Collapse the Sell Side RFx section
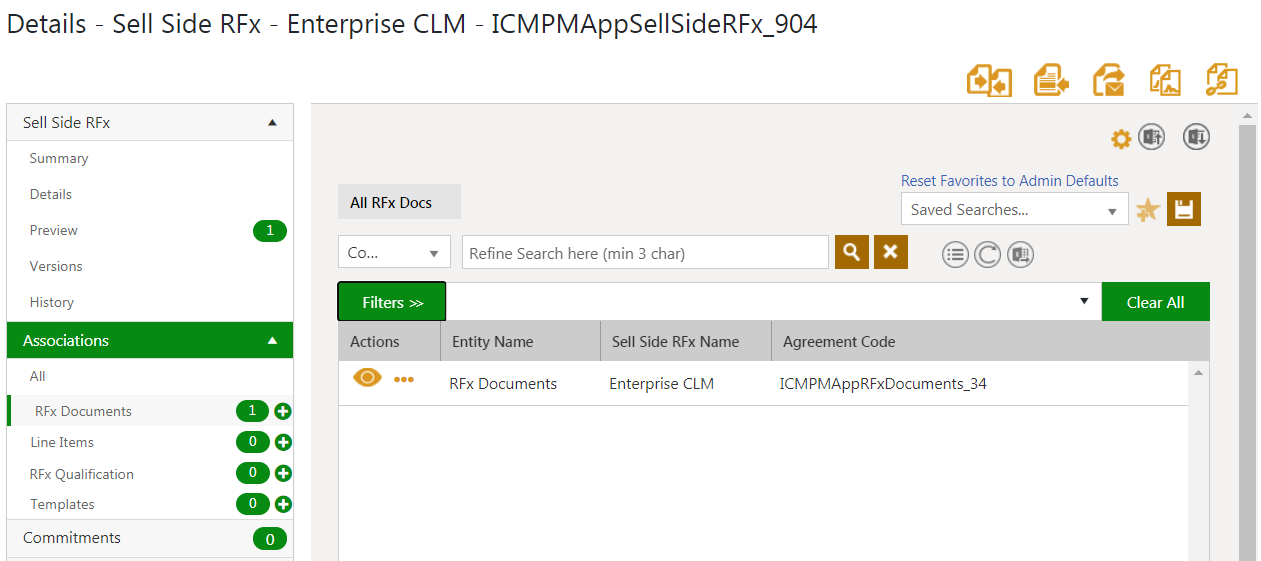Image resolution: width=1261 pixels, height=561 pixels. (x=272, y=123)
